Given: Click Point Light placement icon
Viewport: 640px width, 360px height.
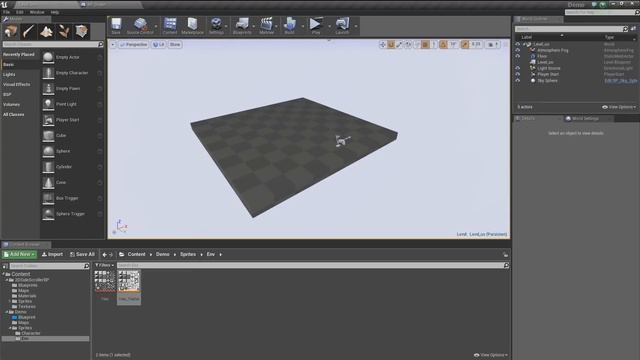Looking at the screenshot, I should 48,104.
